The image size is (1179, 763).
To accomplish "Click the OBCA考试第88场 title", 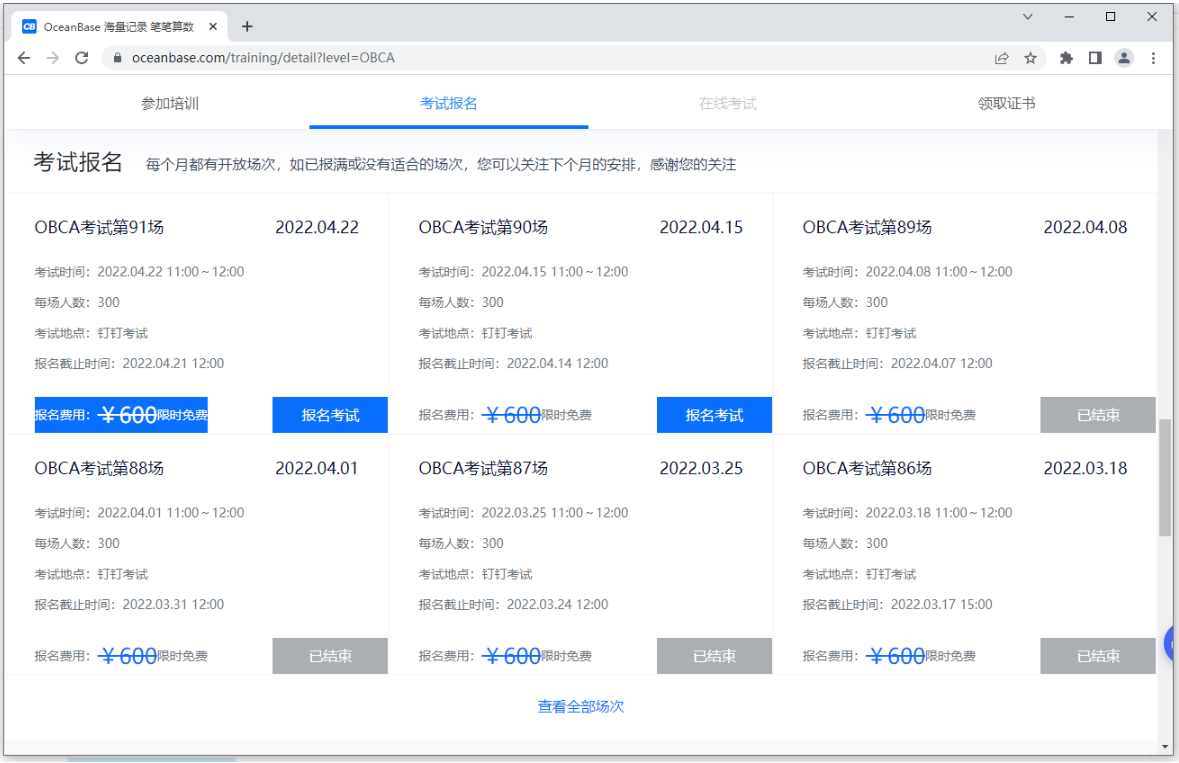I will [99, 468].
